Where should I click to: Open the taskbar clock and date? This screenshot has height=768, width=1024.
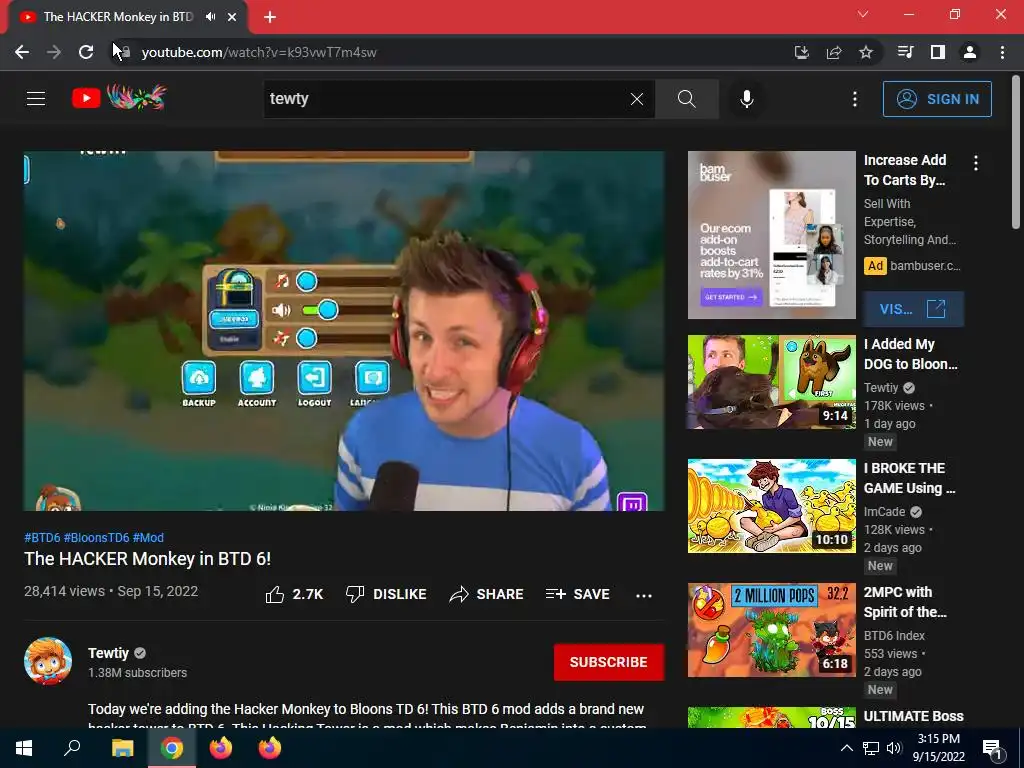(938, 748)
